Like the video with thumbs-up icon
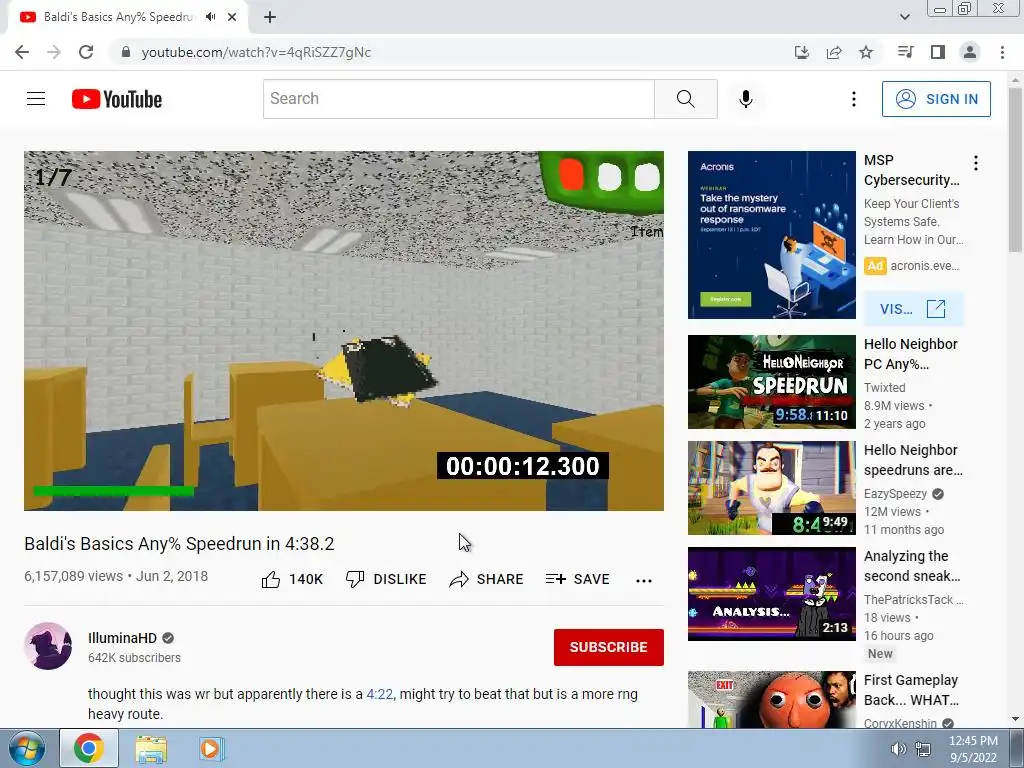The width and height of the screenshot is (1024, 768). tap(271, 579)
